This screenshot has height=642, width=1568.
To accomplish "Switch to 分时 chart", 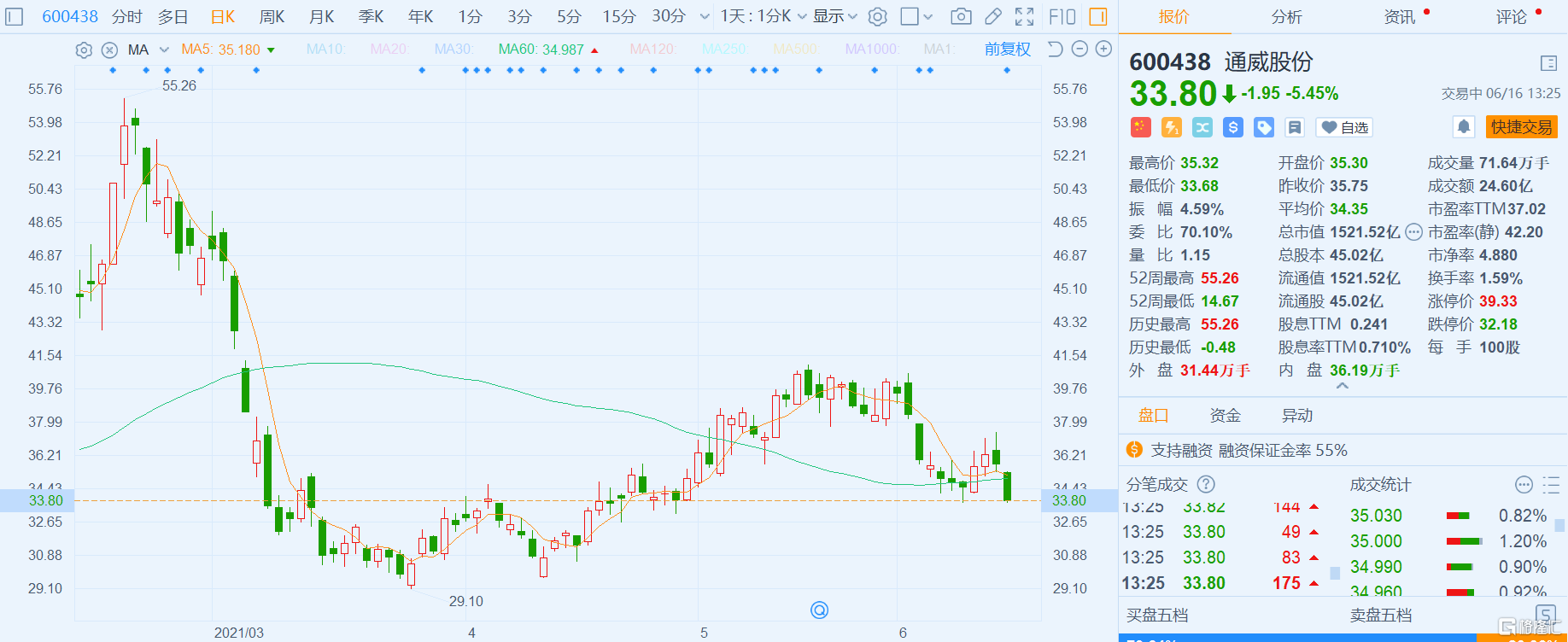I will pyautogui.click(x=126, y=16).
